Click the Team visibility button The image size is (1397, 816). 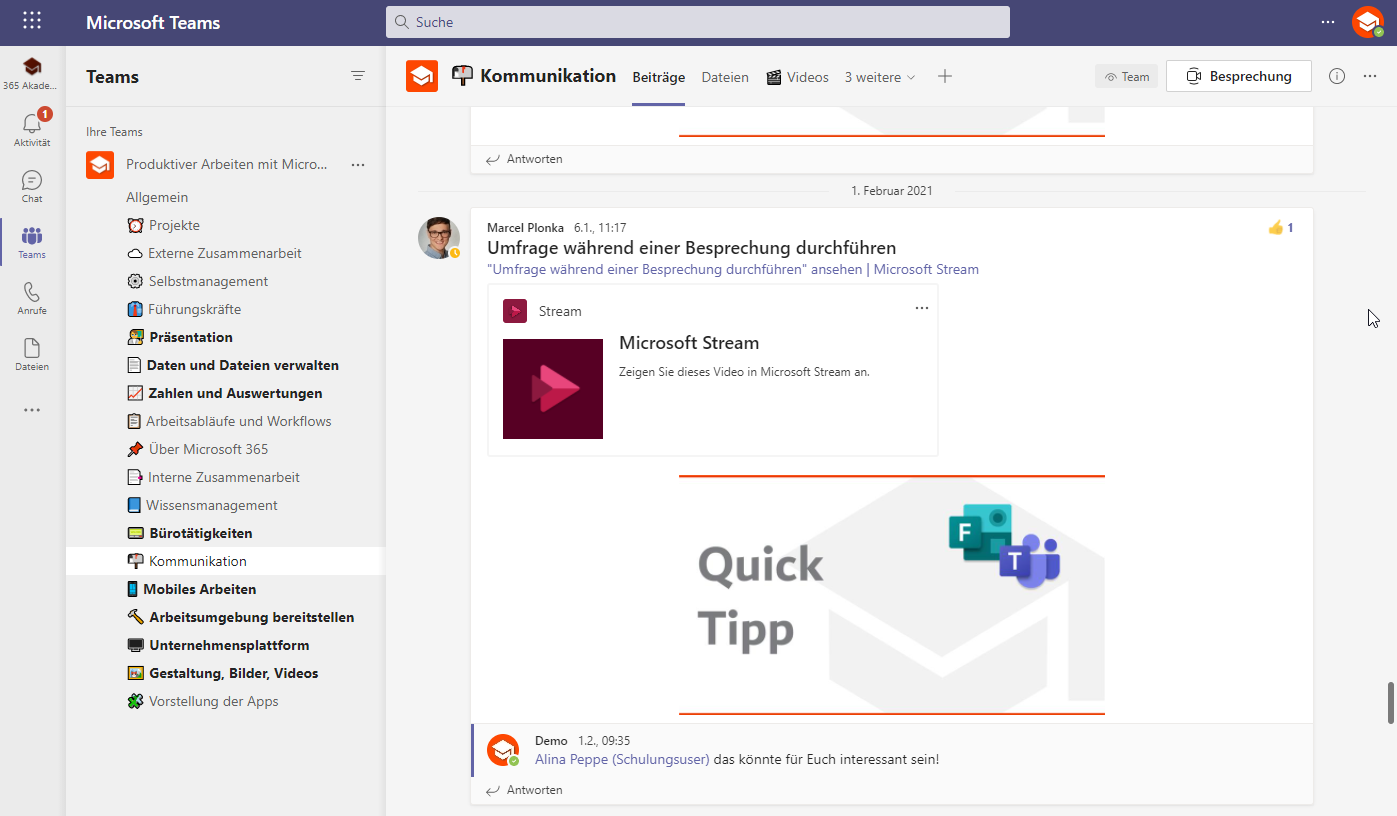(1127, 76)
